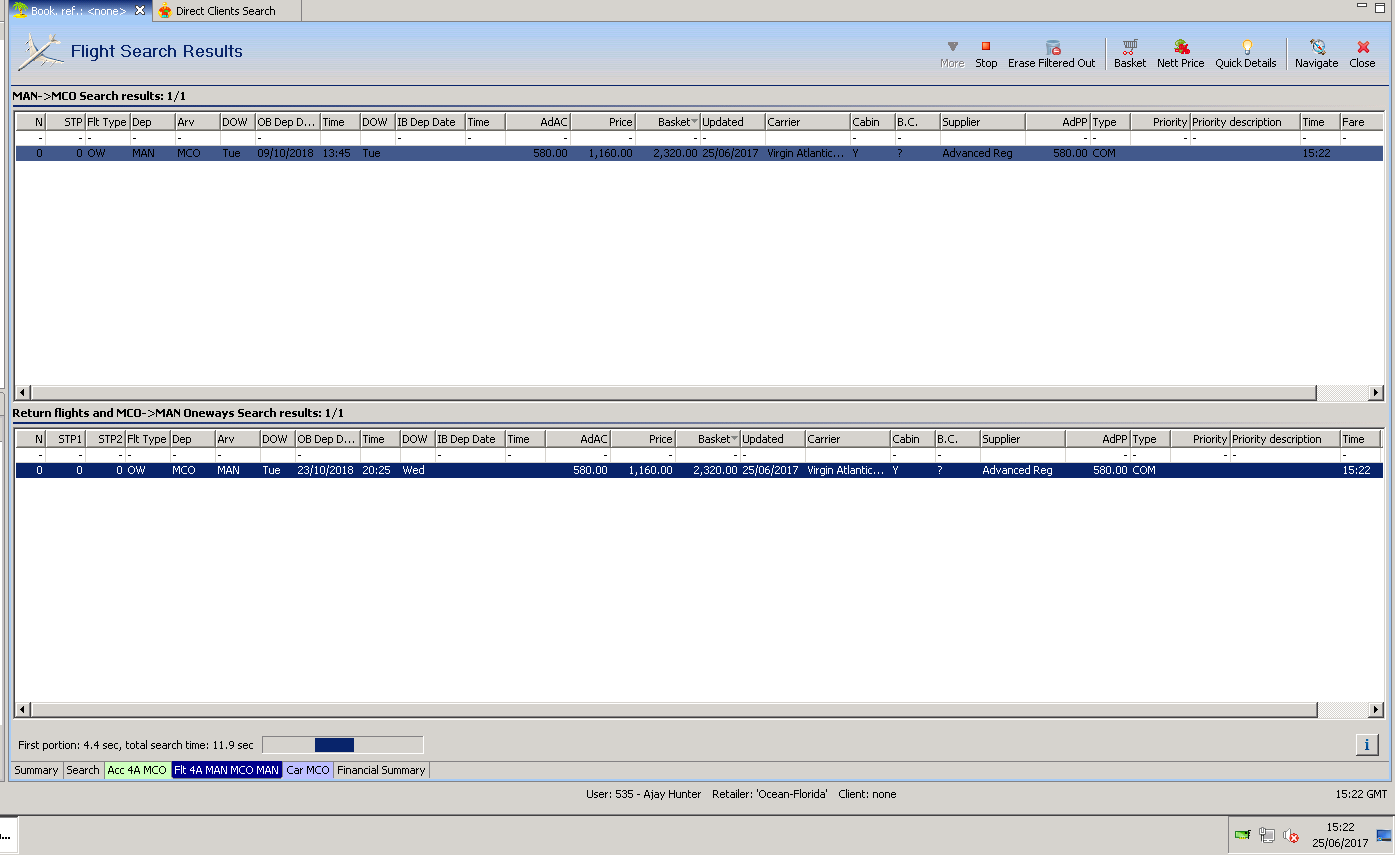Select the cell showing date 23/10/2018
The width and height of the screenshot is (1395, 855).
(328, 470)
